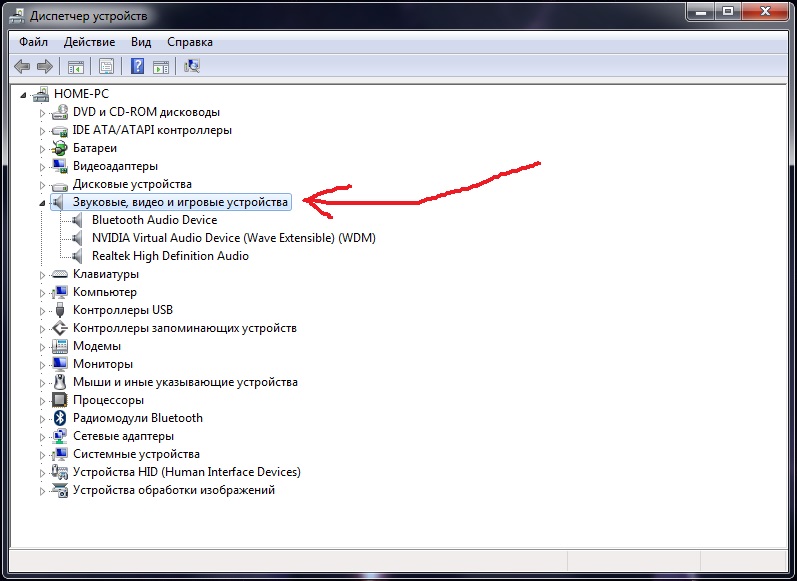Click the HOME-PC computer icon
The image size is (797, 581).
(x=41, y=94)
